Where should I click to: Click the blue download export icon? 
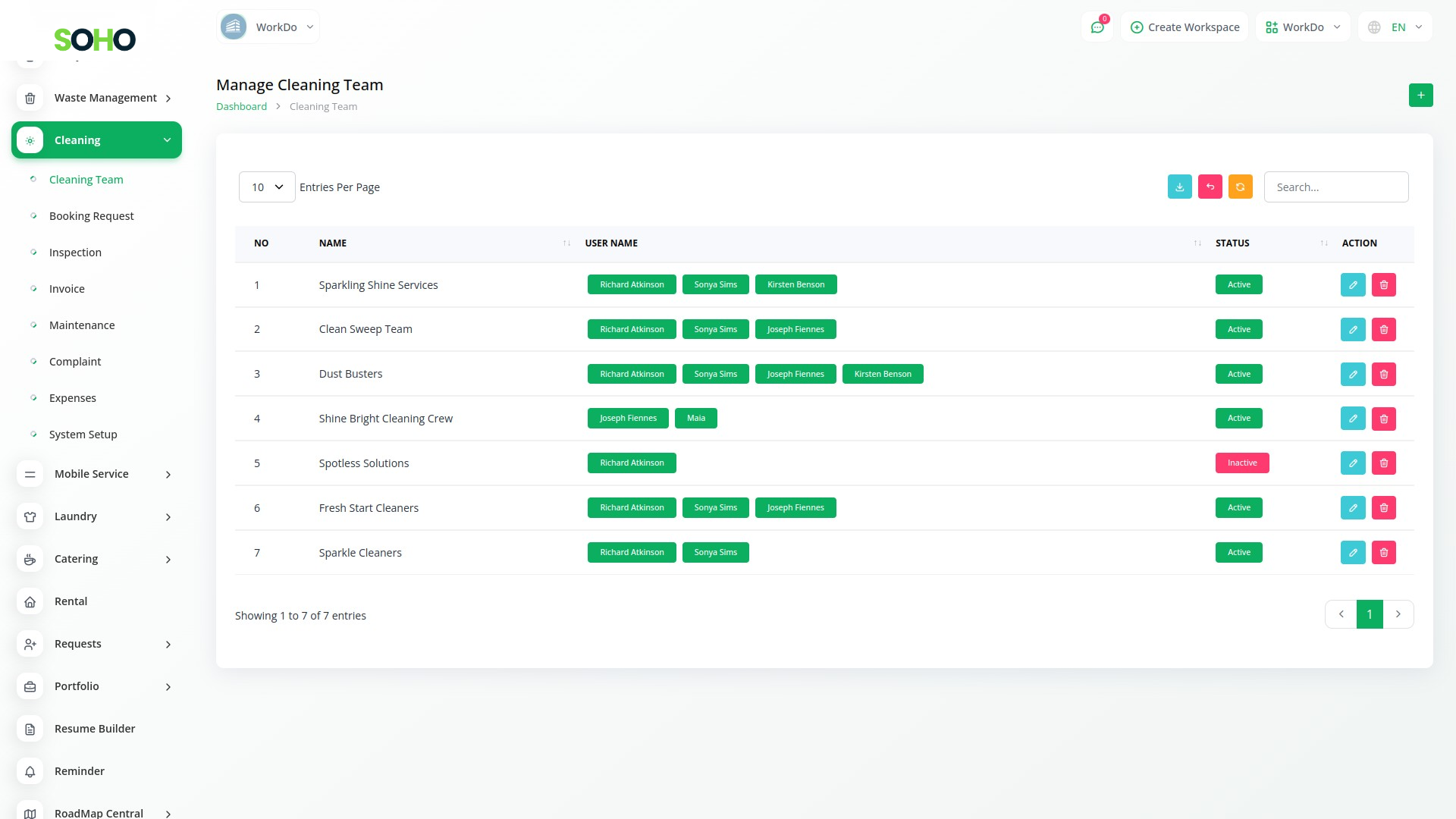pyautogui.click(x=1179, y=187)
